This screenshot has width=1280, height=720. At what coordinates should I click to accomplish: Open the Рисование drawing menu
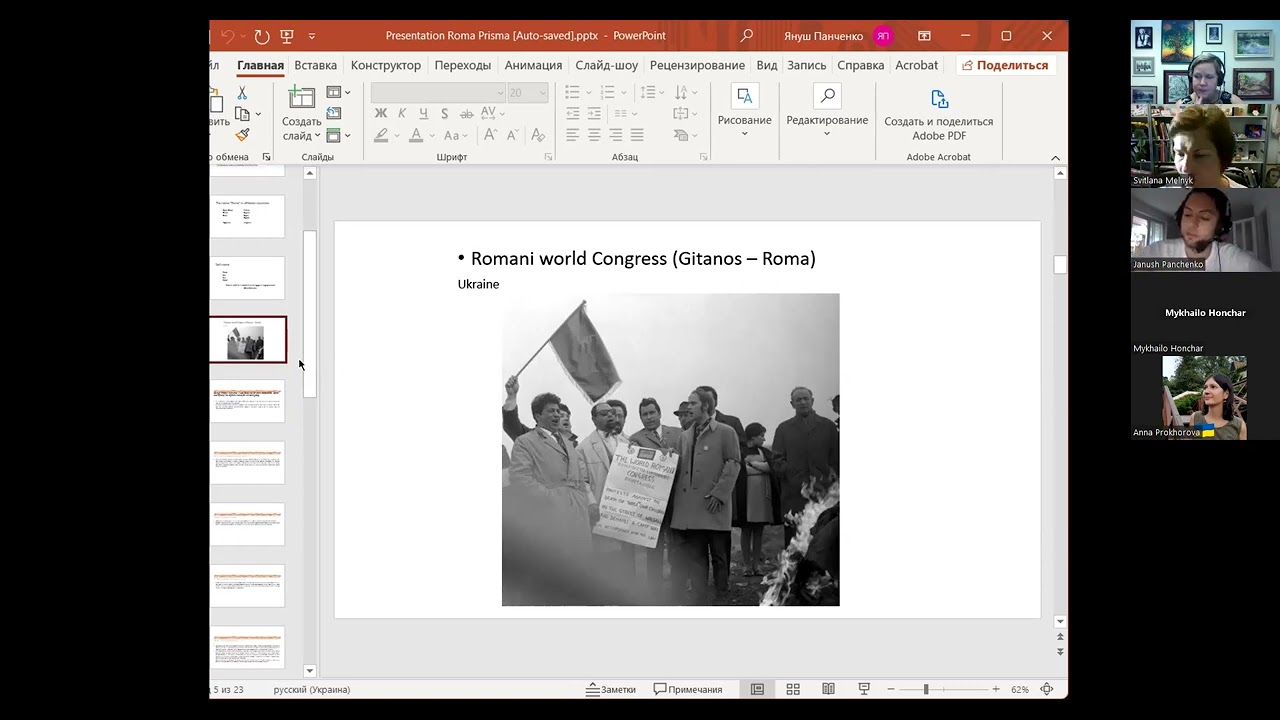(744, 111)
